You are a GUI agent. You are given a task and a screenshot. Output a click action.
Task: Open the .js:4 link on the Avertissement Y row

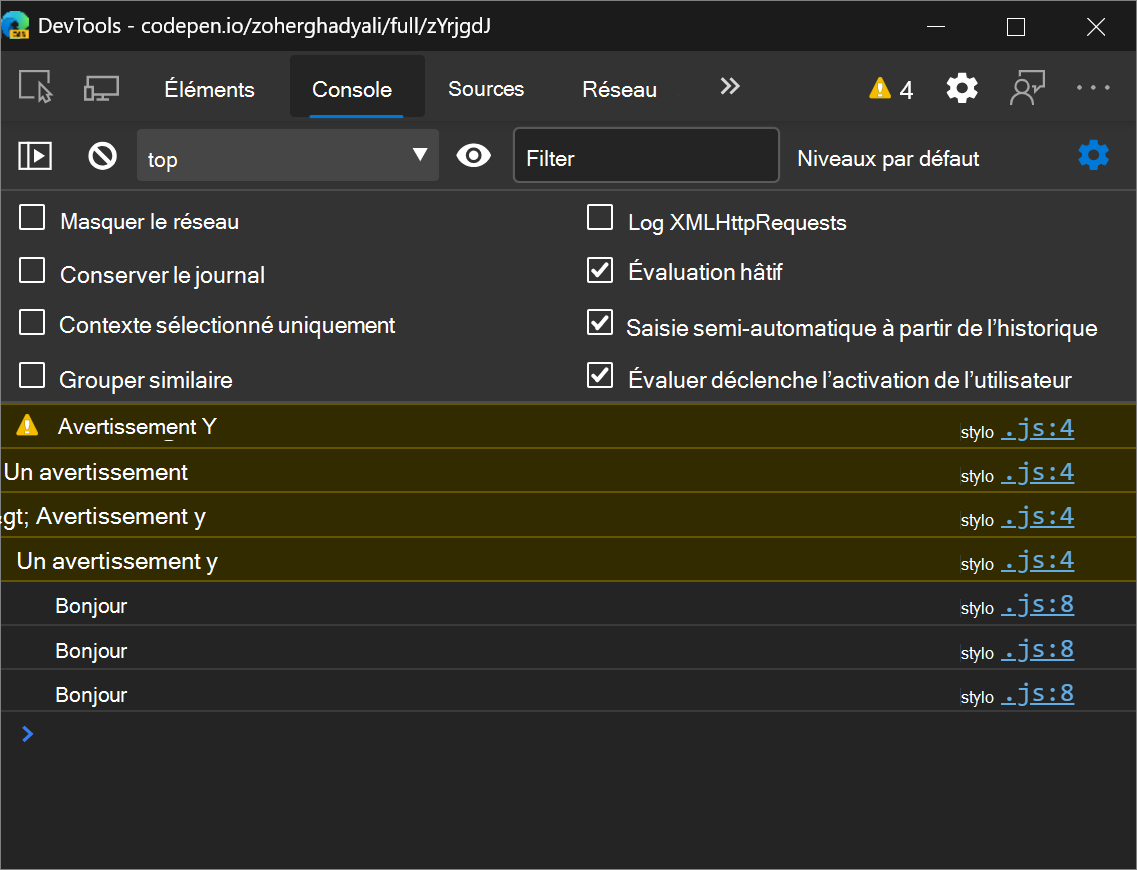1037,428
